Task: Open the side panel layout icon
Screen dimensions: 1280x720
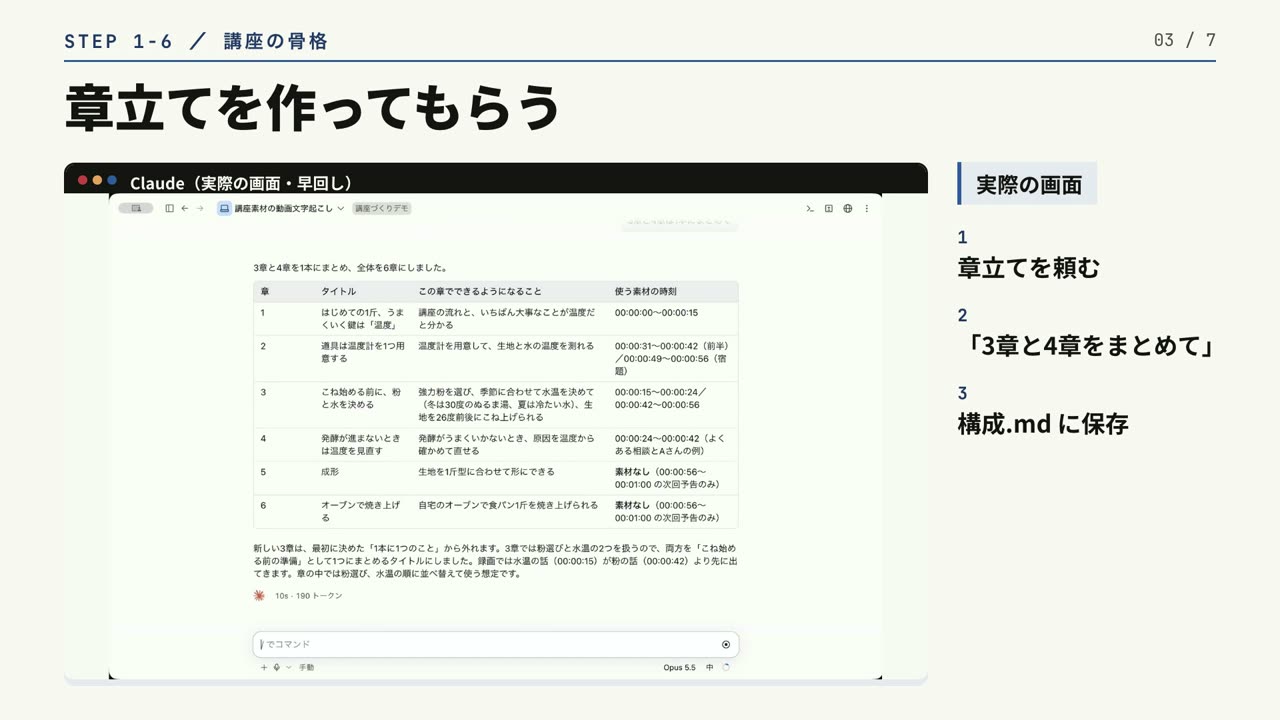Action: (829, 208)
